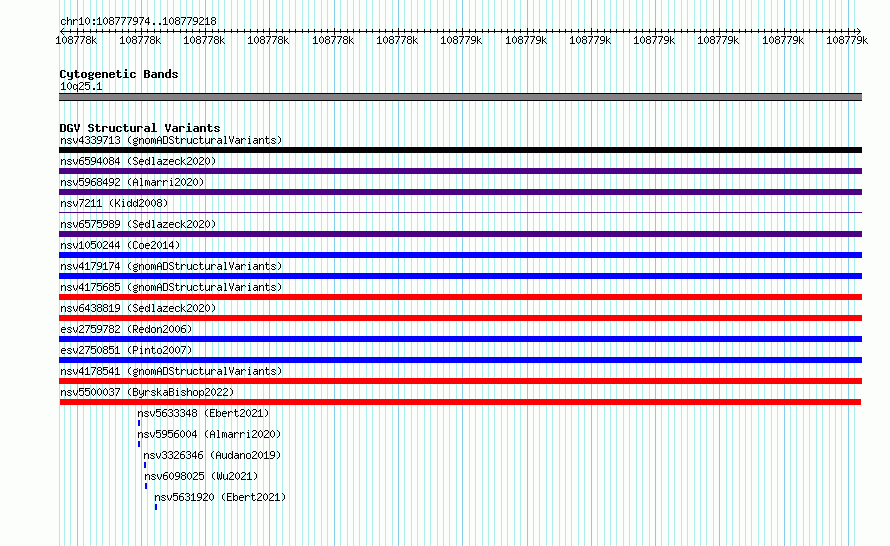Open the nsv5968492 (Almarri2020) label
This screenshot has height=546, width=890.
(132, 182)
